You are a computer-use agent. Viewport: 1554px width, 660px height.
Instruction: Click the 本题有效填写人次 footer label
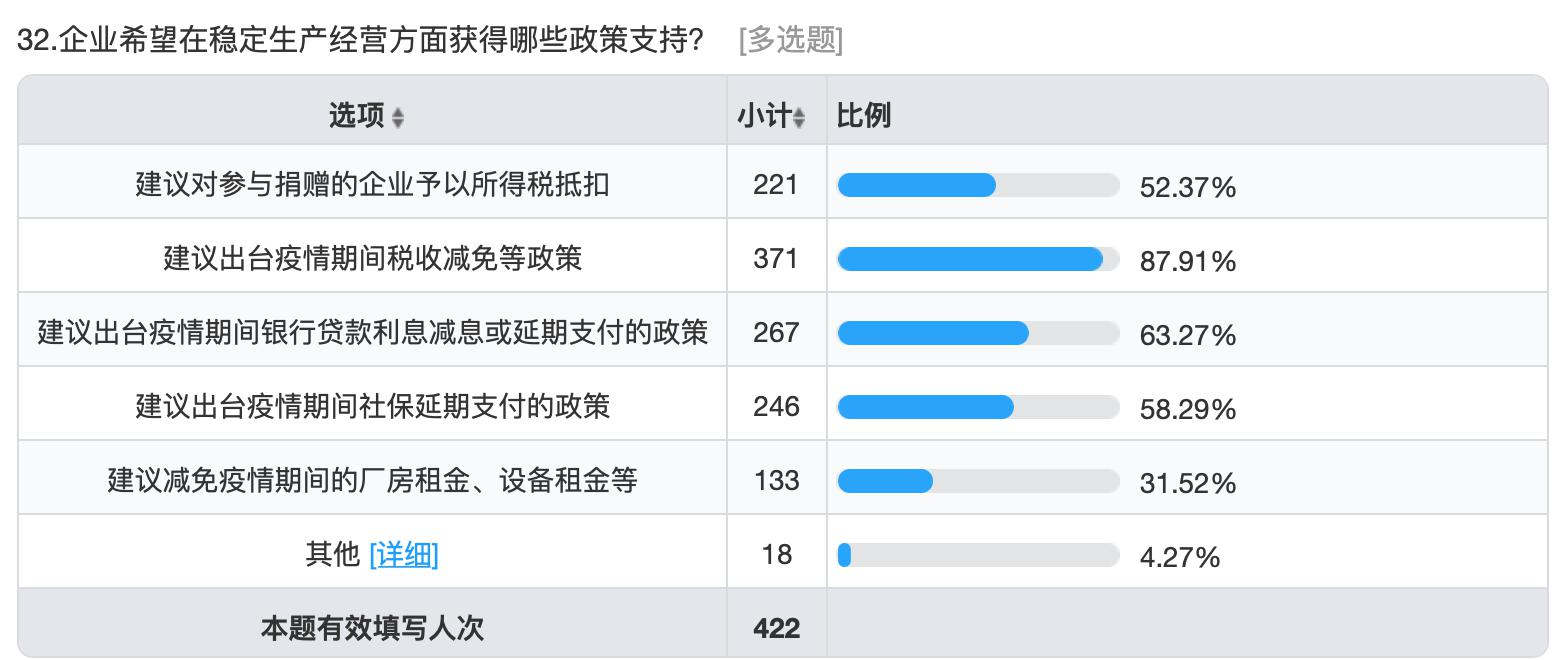[x=372, y=628]
